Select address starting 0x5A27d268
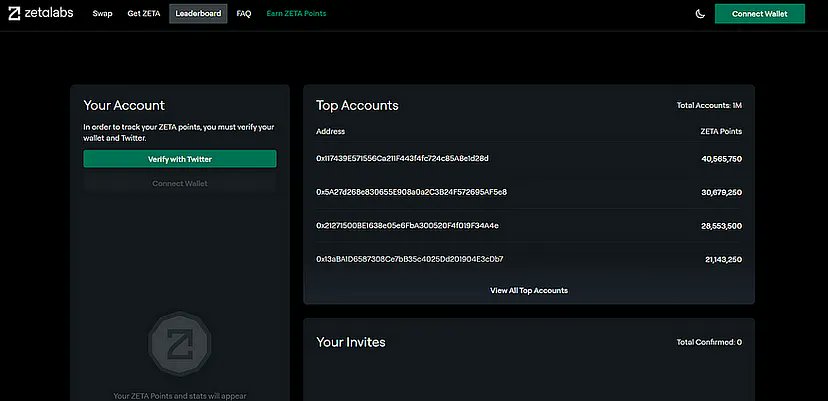 [411, 192]
